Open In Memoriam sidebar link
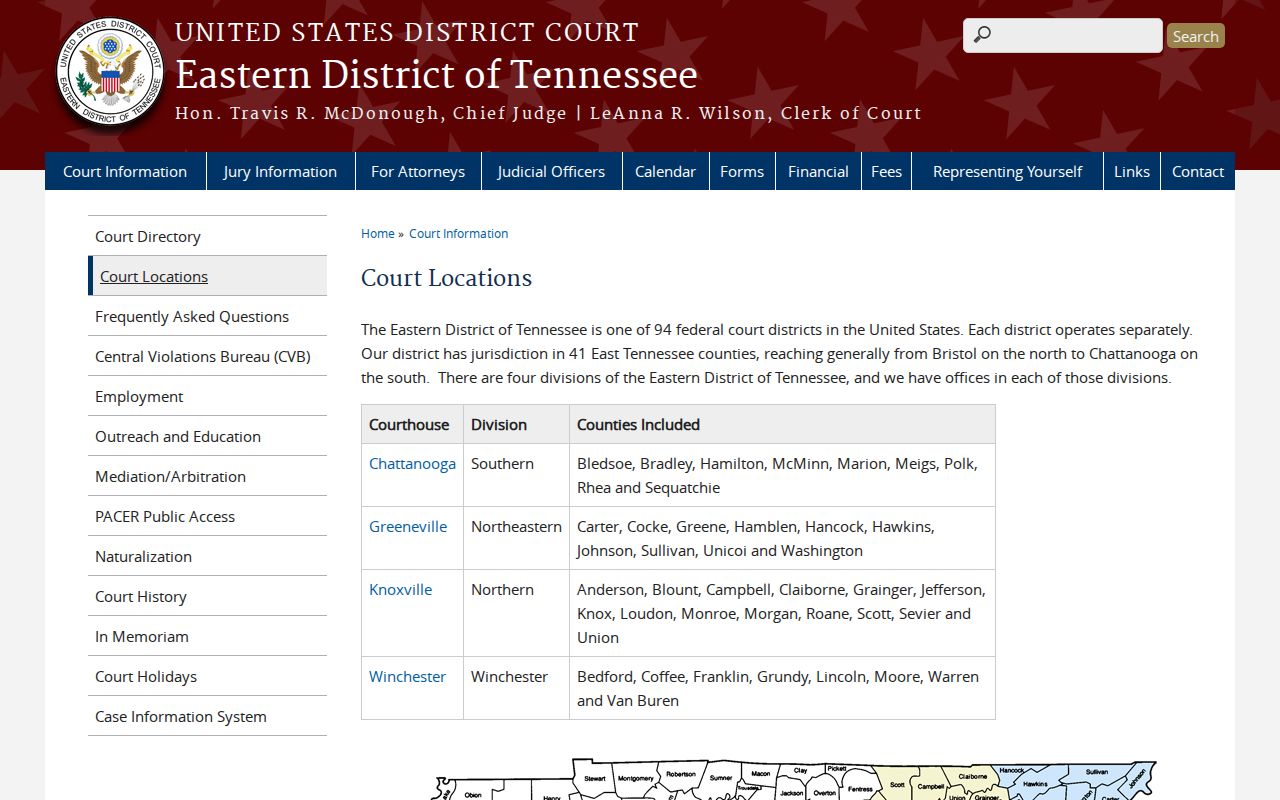Image resolution: width=1280 pixels, height=800 pixels. tap(207, 636)
